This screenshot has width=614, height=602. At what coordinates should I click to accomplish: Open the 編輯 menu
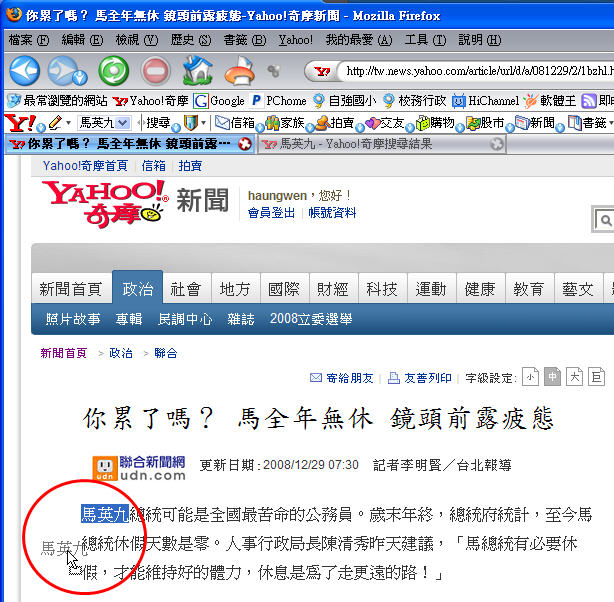[x=82, y=40]
